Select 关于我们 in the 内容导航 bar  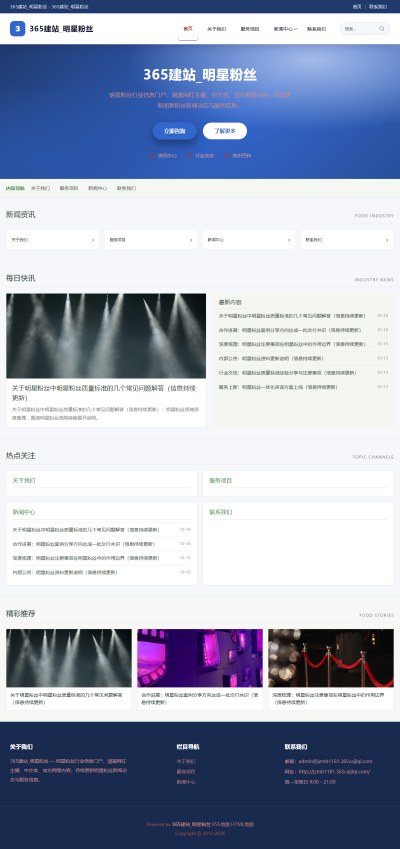pyautogui.click(x=40, y=188)
